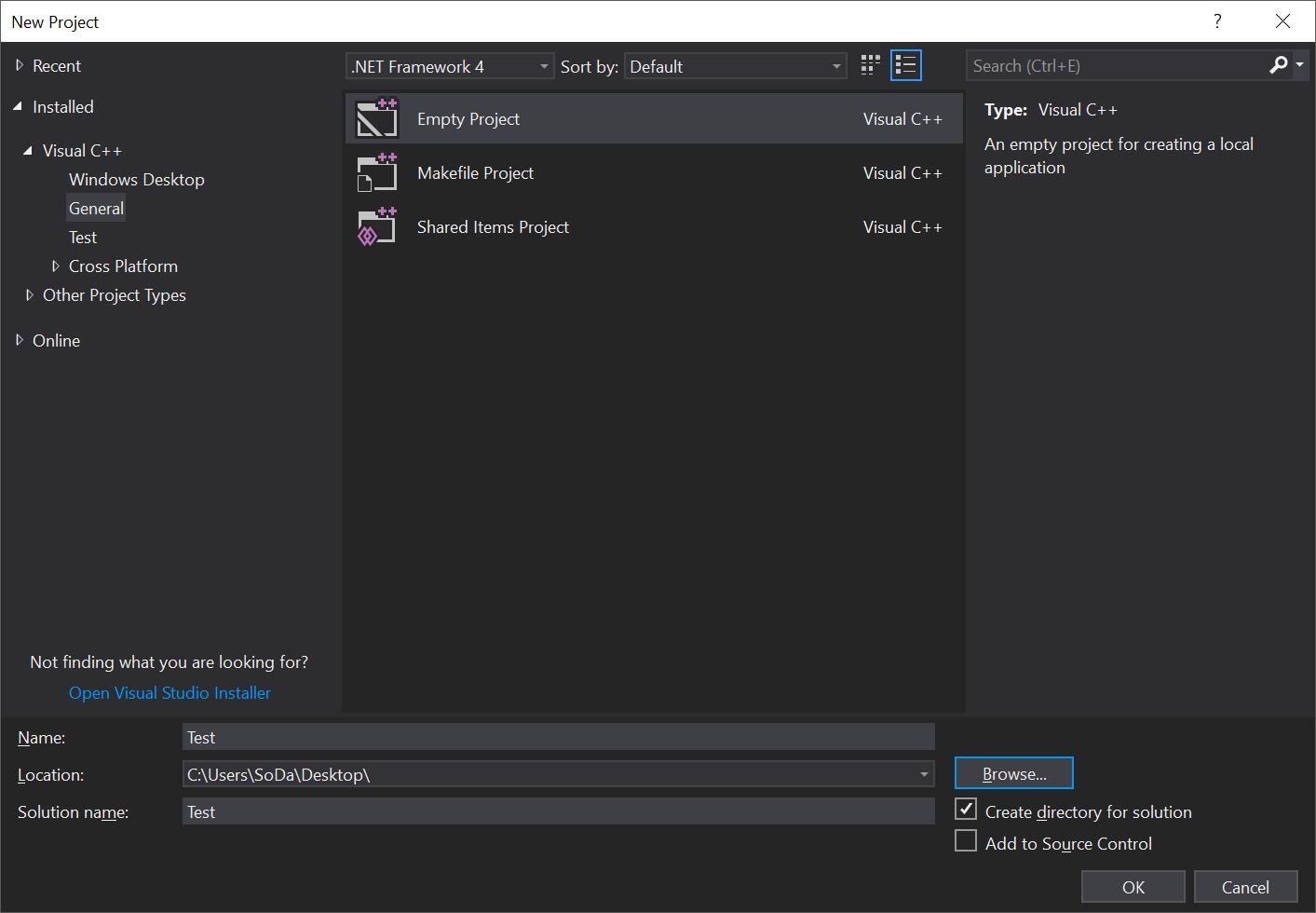
Task: Expand the Cross Platform tree node
Action: (x=56, y=266)
